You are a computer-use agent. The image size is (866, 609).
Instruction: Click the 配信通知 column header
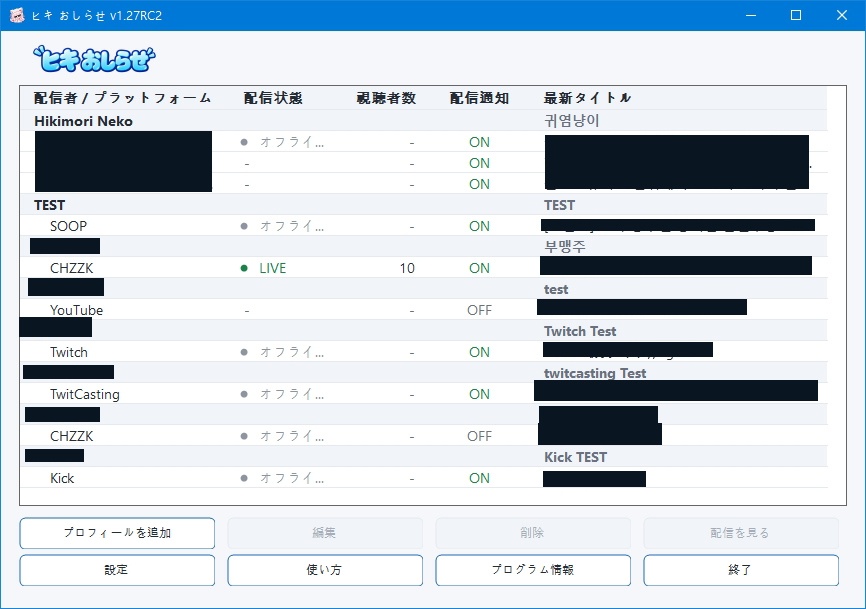coord(479,98)
